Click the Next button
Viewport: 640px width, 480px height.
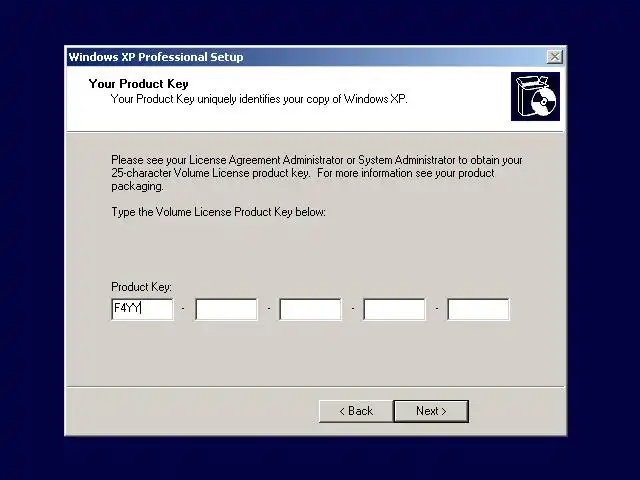[x=431, y=411]
